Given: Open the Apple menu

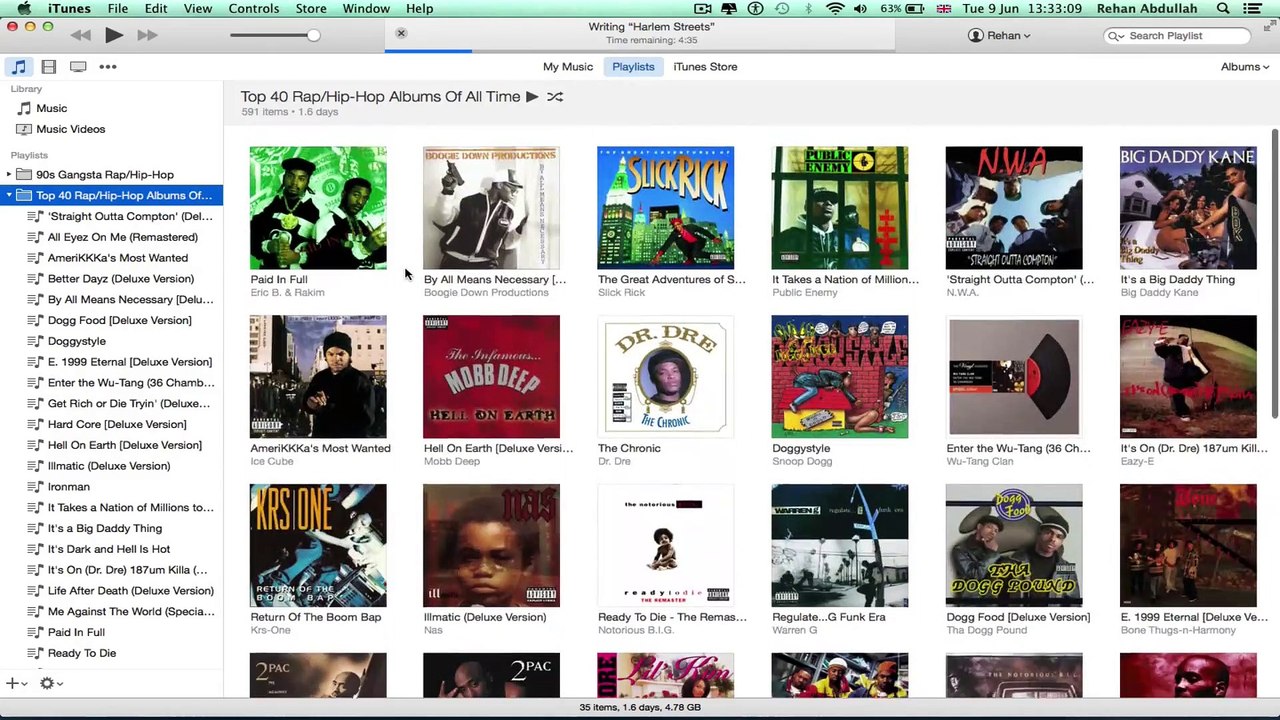Looking at the screenshot, I should tap(23, 9).
